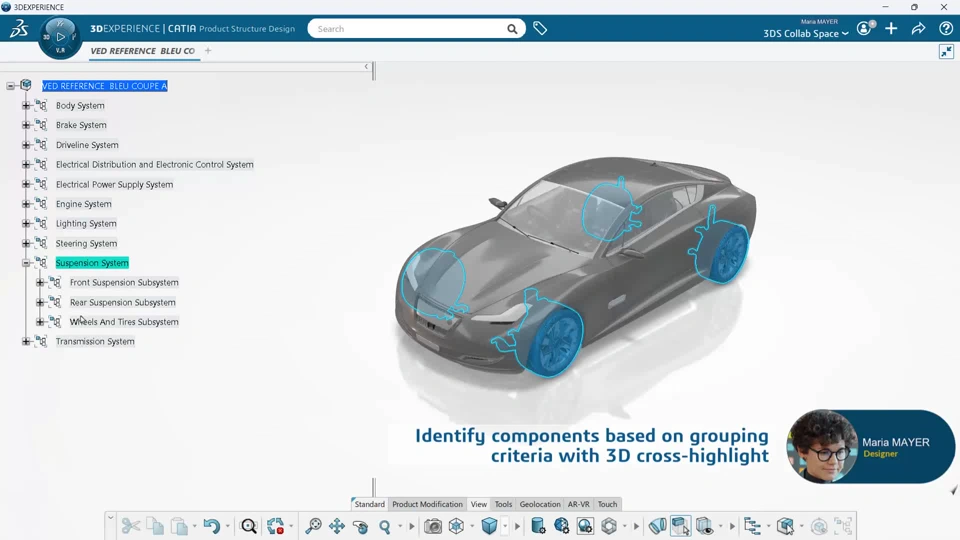The height and width of the screenshot is (540, 960).
Task: Switch to the Tools tab
Action: [503, 504]
